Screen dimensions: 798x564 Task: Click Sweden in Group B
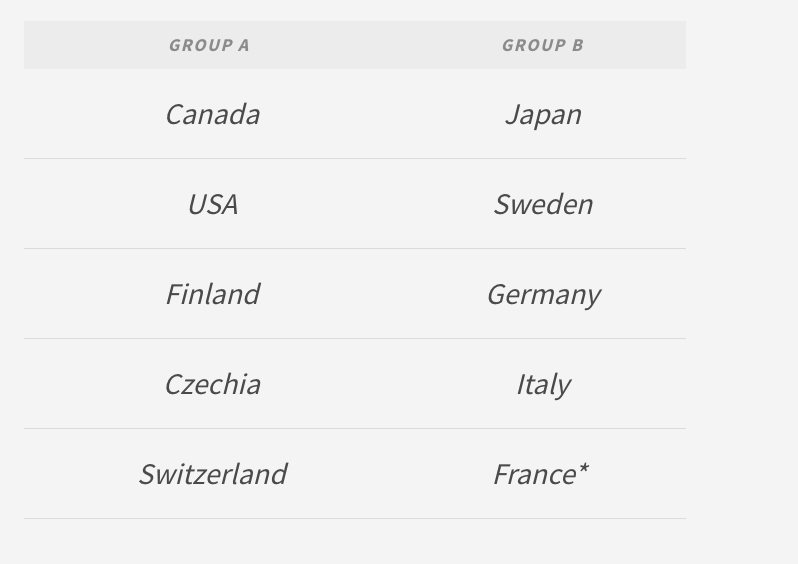543,204
